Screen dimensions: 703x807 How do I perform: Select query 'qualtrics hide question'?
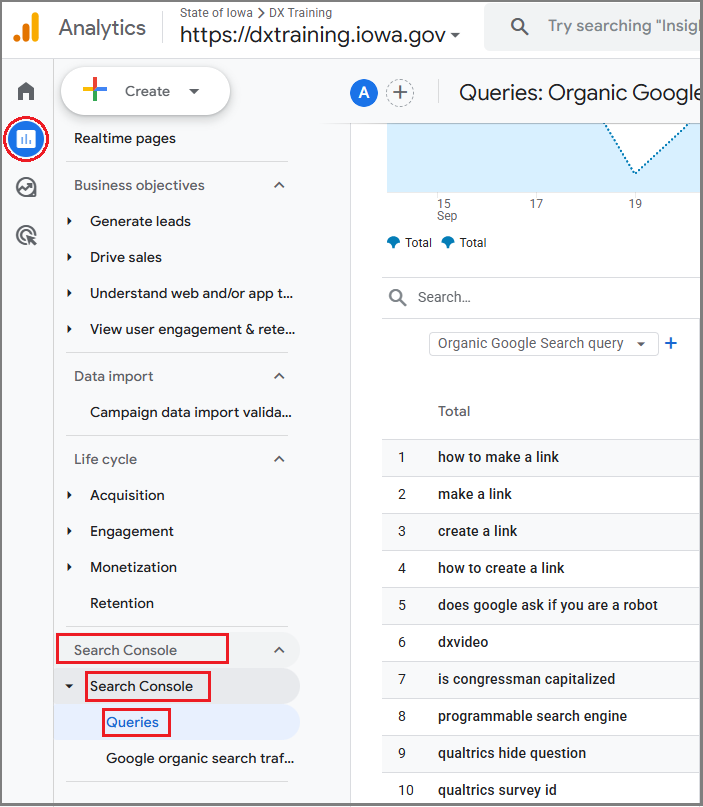[x=512, y=753]
